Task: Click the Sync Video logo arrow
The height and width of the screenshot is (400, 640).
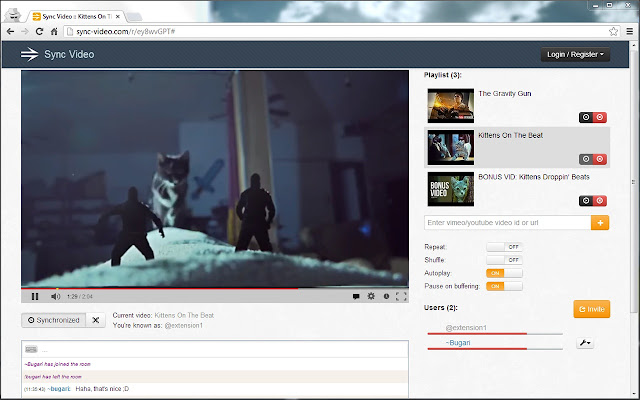Action: [29, 54]
